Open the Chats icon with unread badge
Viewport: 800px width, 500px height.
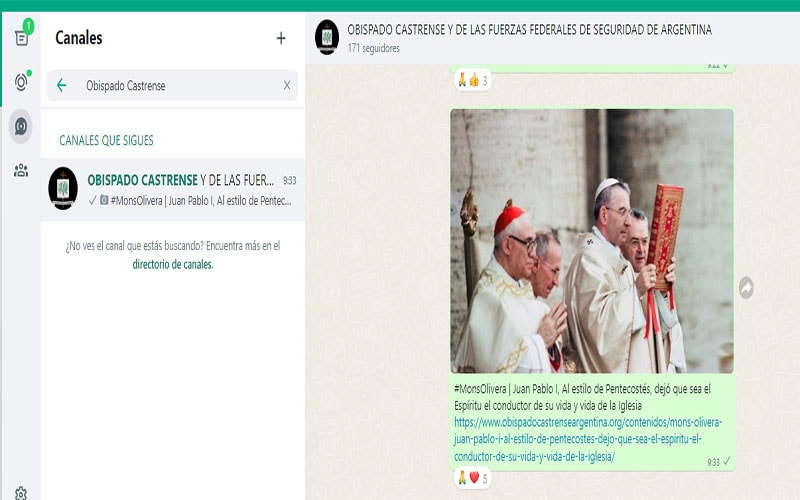click(x=21, y=38)
